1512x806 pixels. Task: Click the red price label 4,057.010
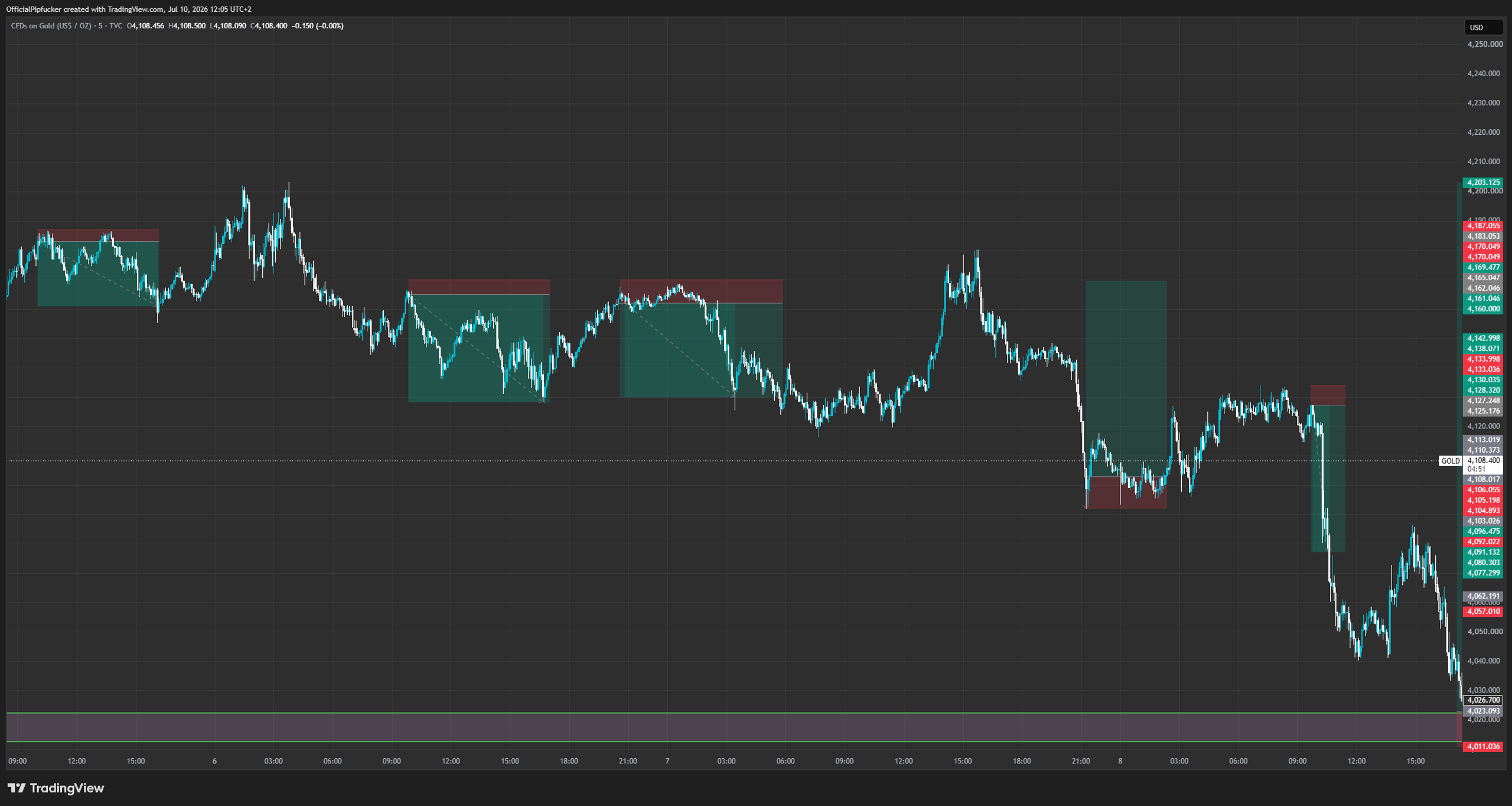click(1482, 612)
